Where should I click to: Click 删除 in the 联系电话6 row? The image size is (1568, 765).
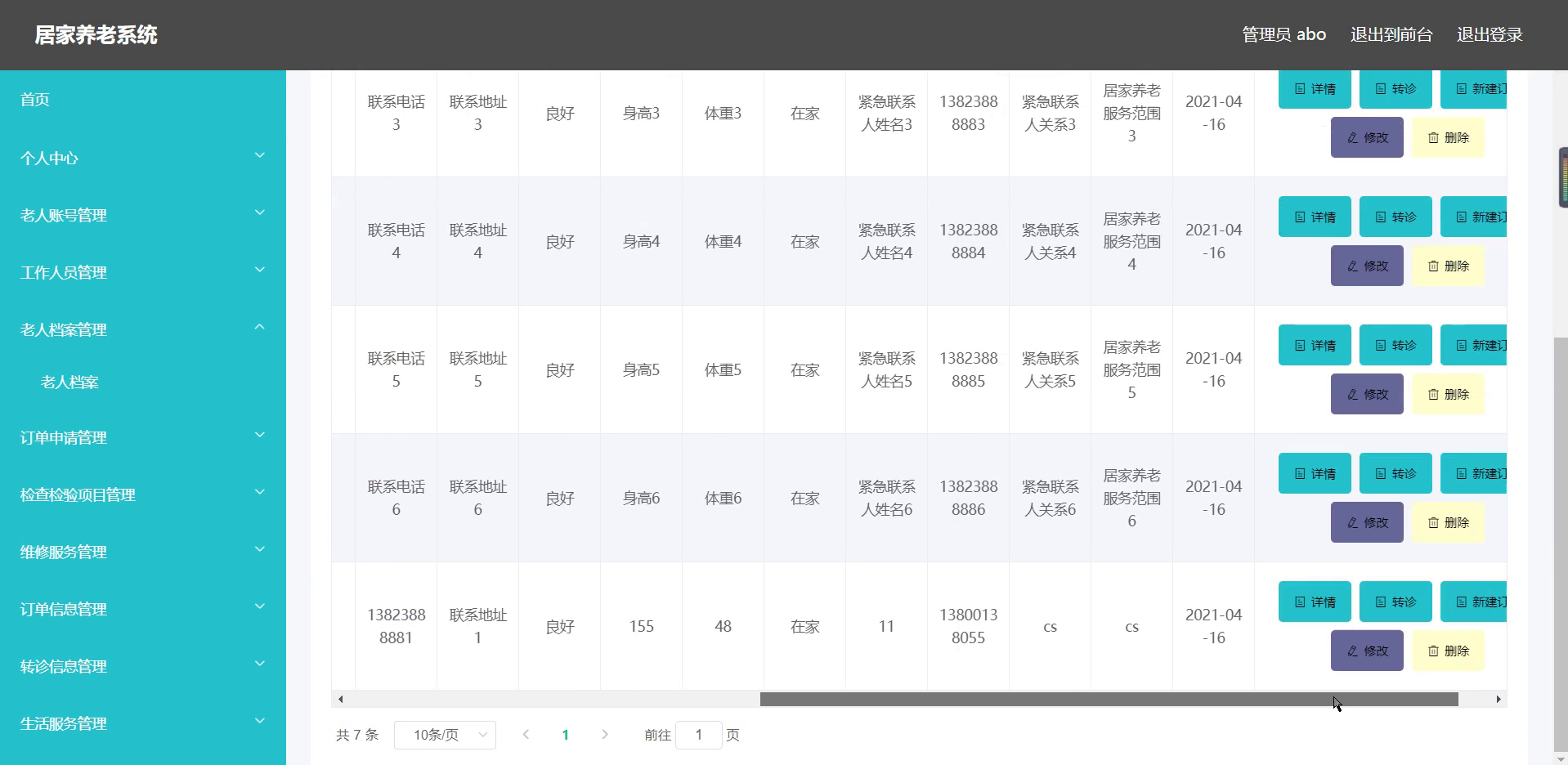pos(1448,522)
